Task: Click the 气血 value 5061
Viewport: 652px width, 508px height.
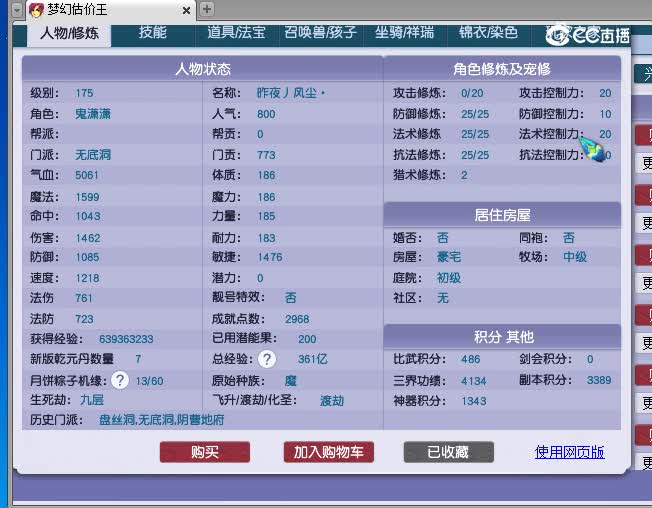Action: 87,175
